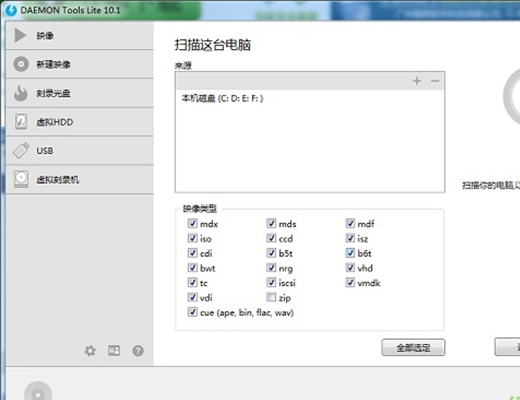
Task: Click the burn disc flame icon
Action: tap(21, 93)
